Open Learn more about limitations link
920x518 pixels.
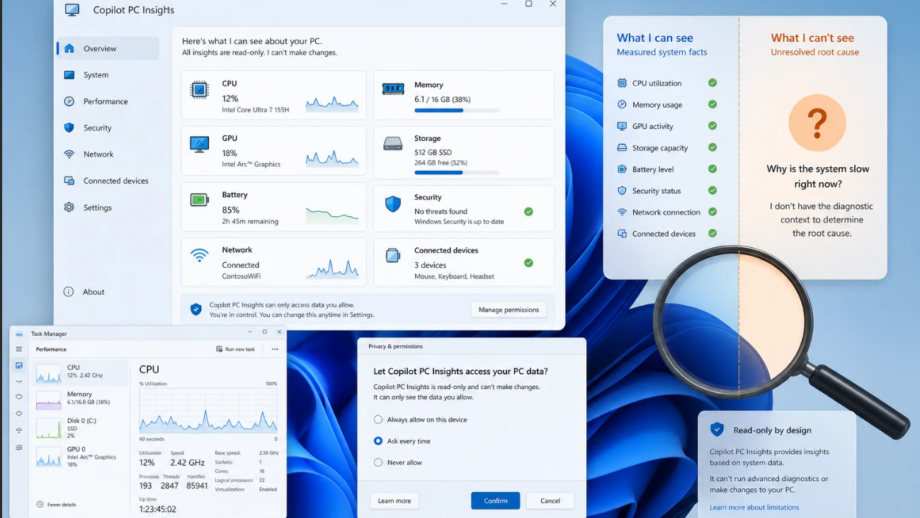click(x=754, y=507)
